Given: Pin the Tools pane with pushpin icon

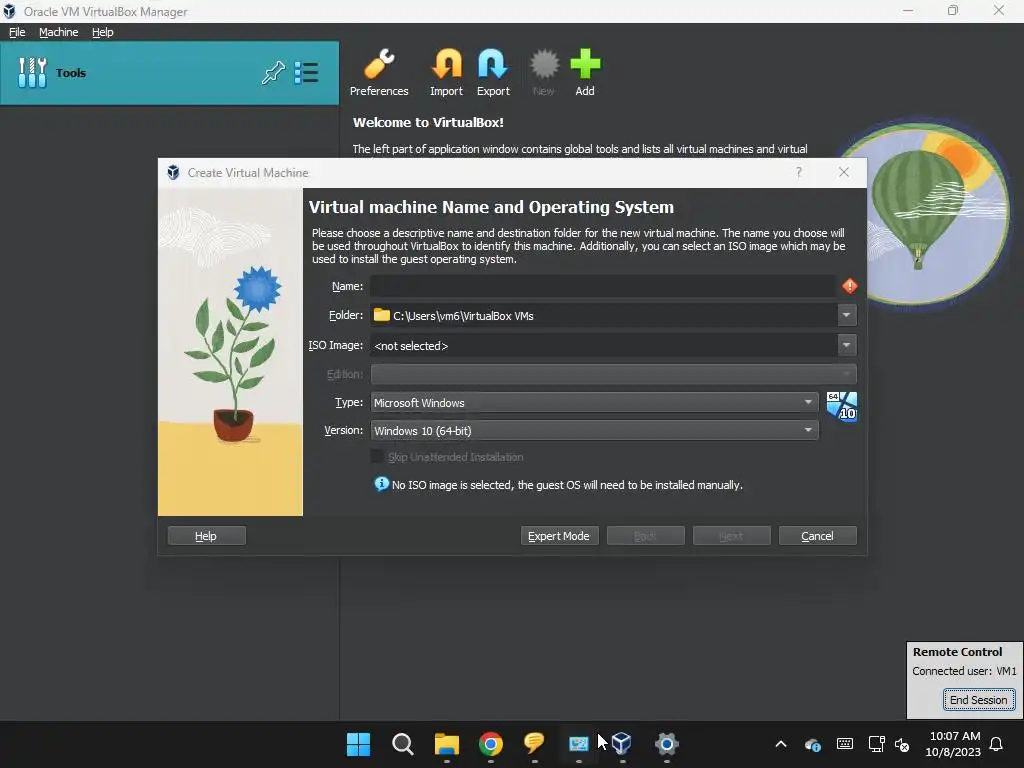Looking at the screenshot, I should tap(273, 72).
